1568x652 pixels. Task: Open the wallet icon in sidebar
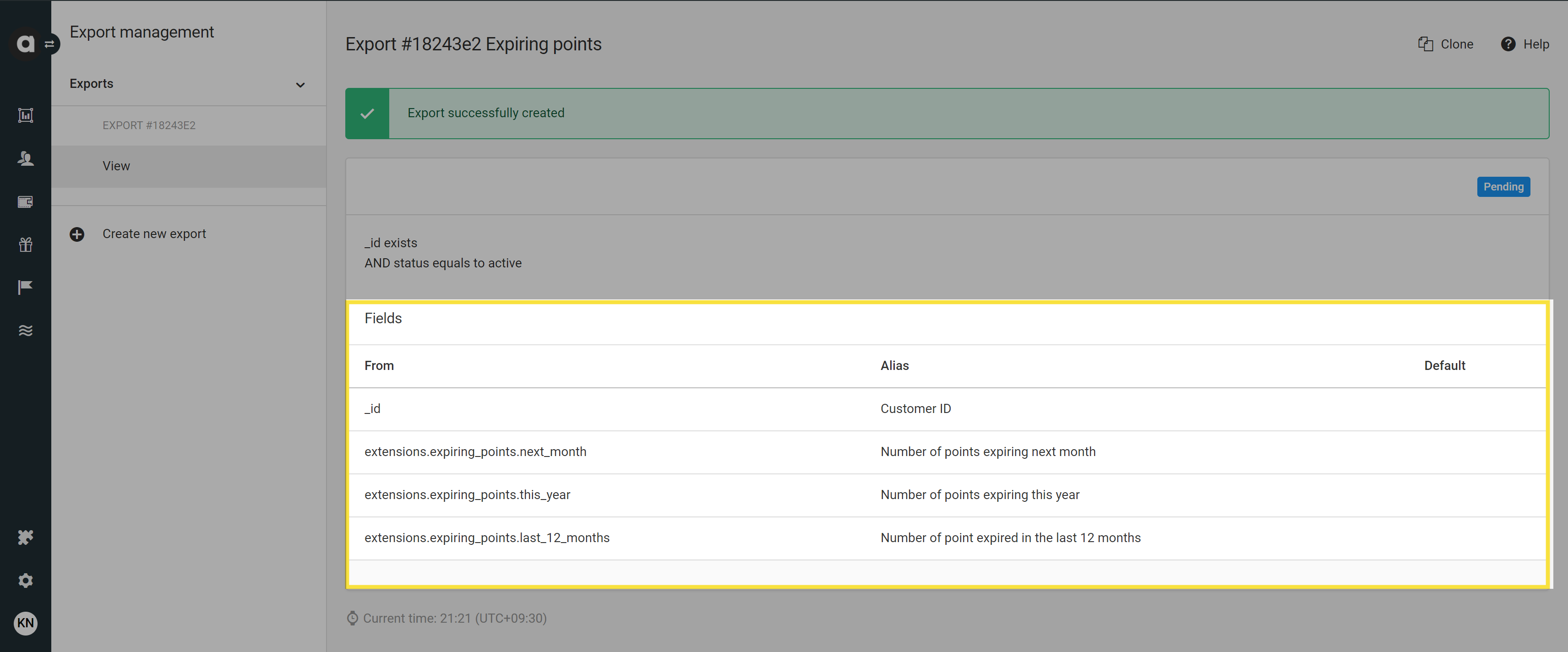(x=25, y=201)
